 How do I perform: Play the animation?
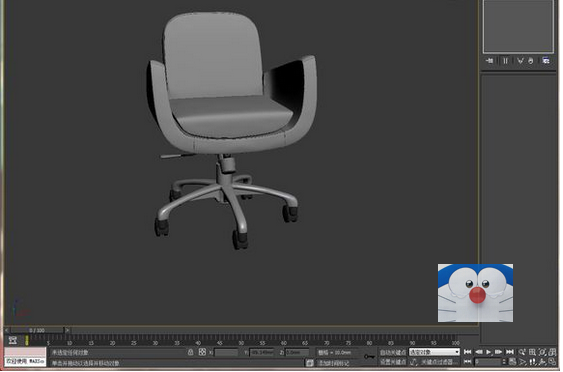pos(488,352)
